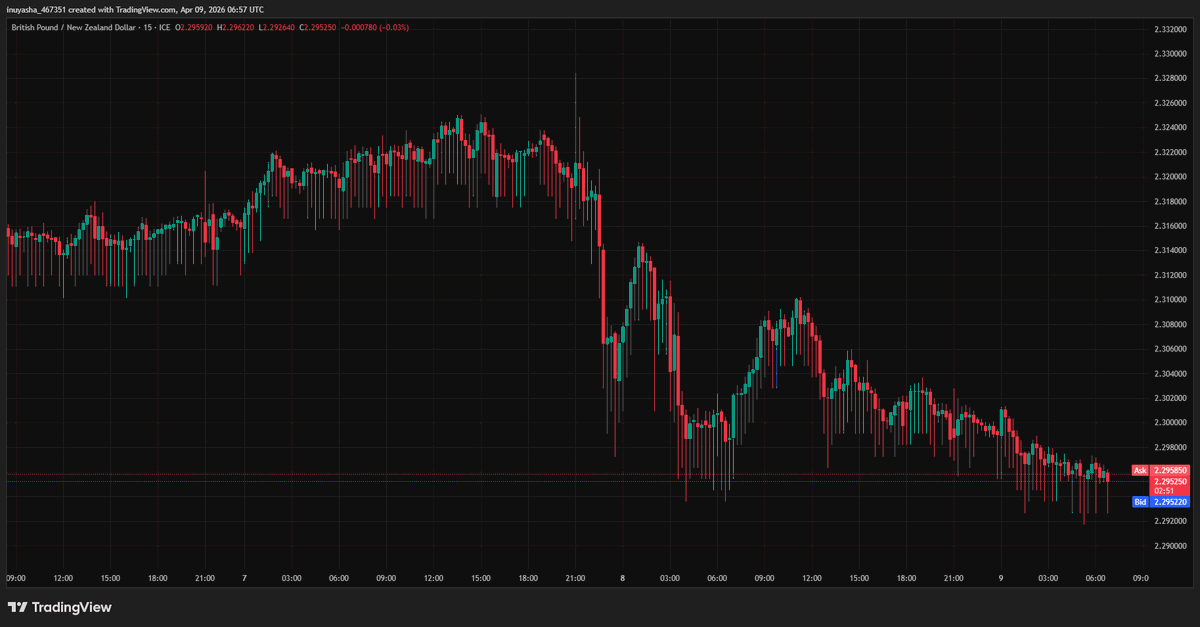Click the 2.324000 price axis label
Screen dimensions: 1200x627
[1169, 127]
